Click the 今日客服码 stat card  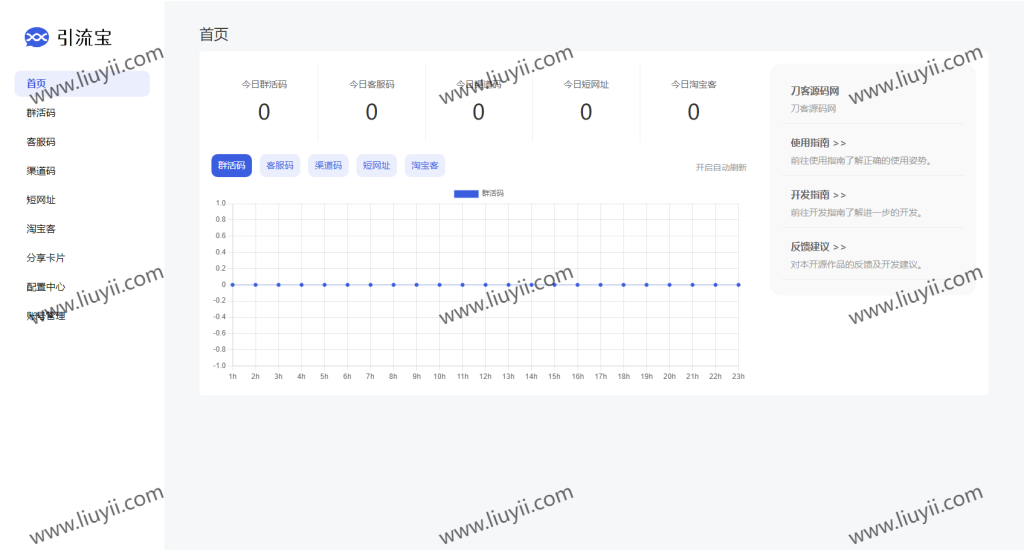[372, 101]
